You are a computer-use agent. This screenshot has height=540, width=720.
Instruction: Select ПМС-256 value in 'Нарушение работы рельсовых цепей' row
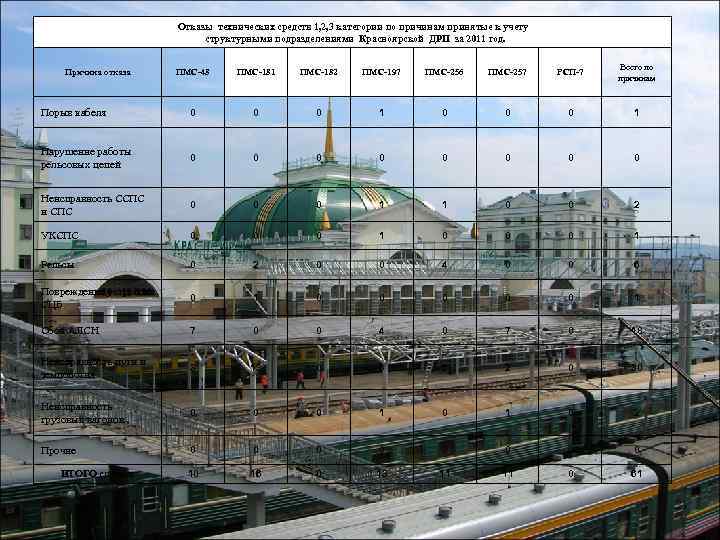coord(444,158)
